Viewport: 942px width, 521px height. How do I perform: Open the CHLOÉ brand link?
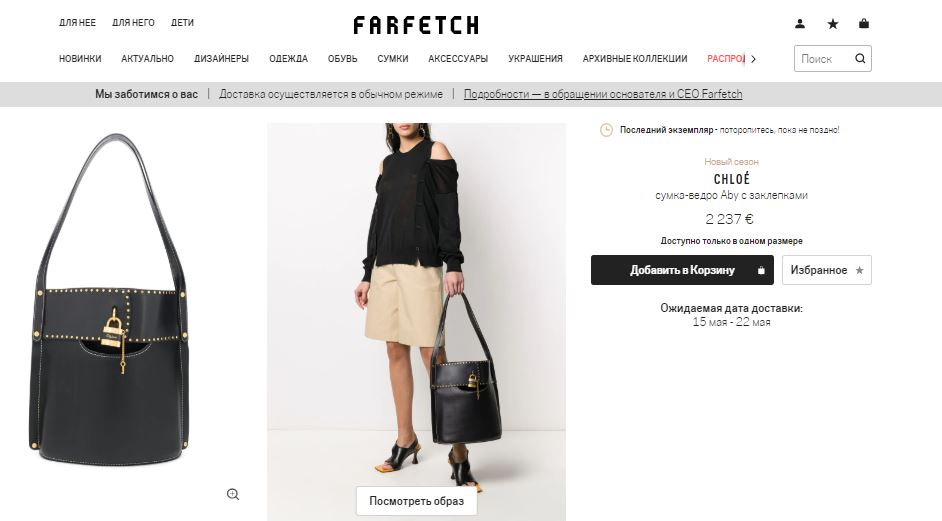pyautogui.click(x=731, y=178)
